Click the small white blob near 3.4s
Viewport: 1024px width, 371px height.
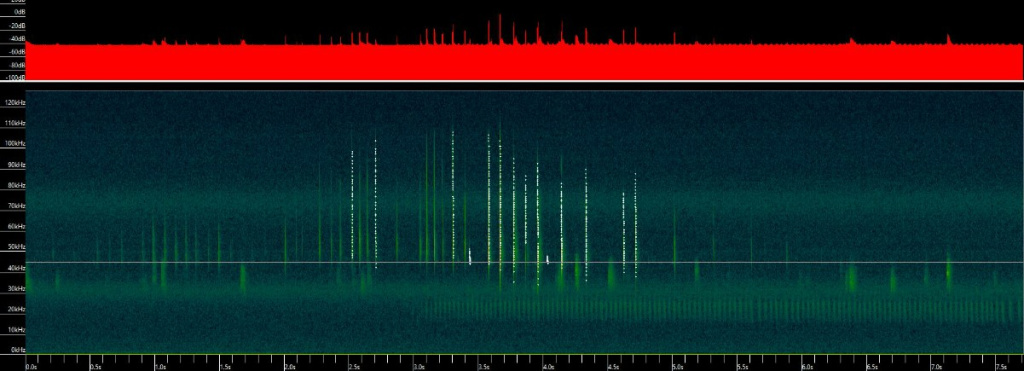click(x=470, y=256)
